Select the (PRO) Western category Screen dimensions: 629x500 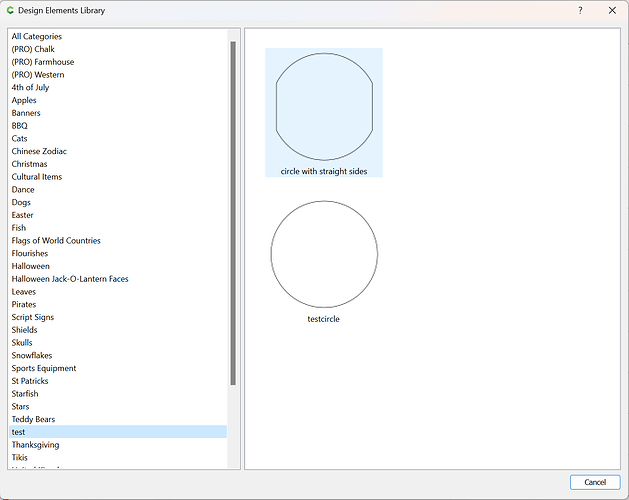point(118,75)
